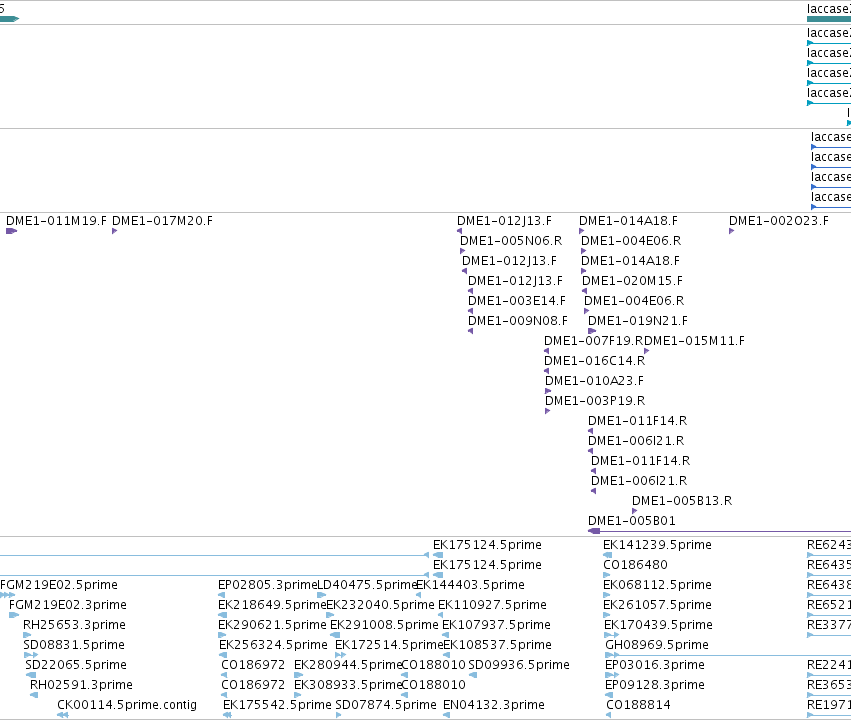
Task: Select the FGM219E02.3prime label
Action: (68, 605)
